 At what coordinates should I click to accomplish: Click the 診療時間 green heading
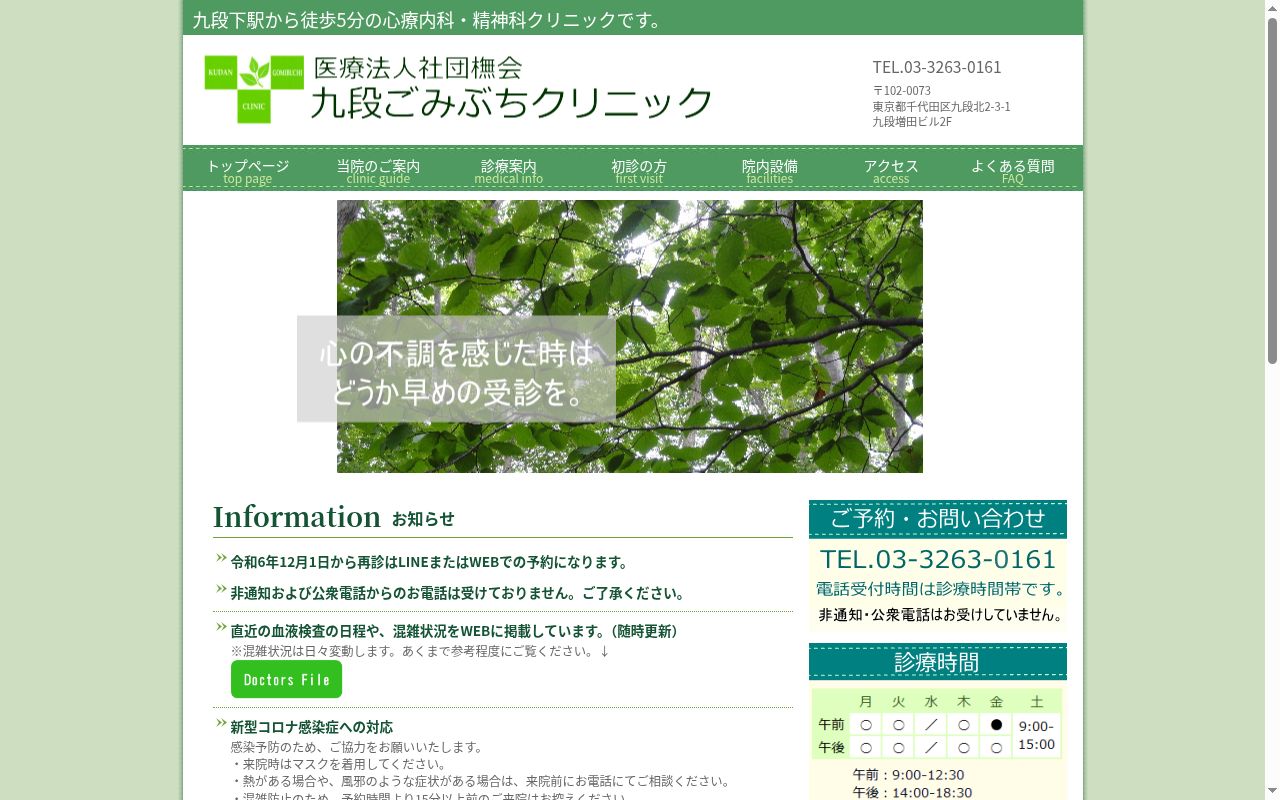click(x=938, y=662)
